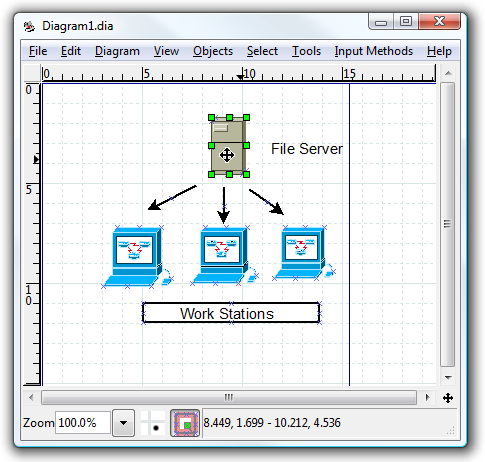Open the Input Methods menu
This screenshot has width=485, height=462.
point(374,51)
